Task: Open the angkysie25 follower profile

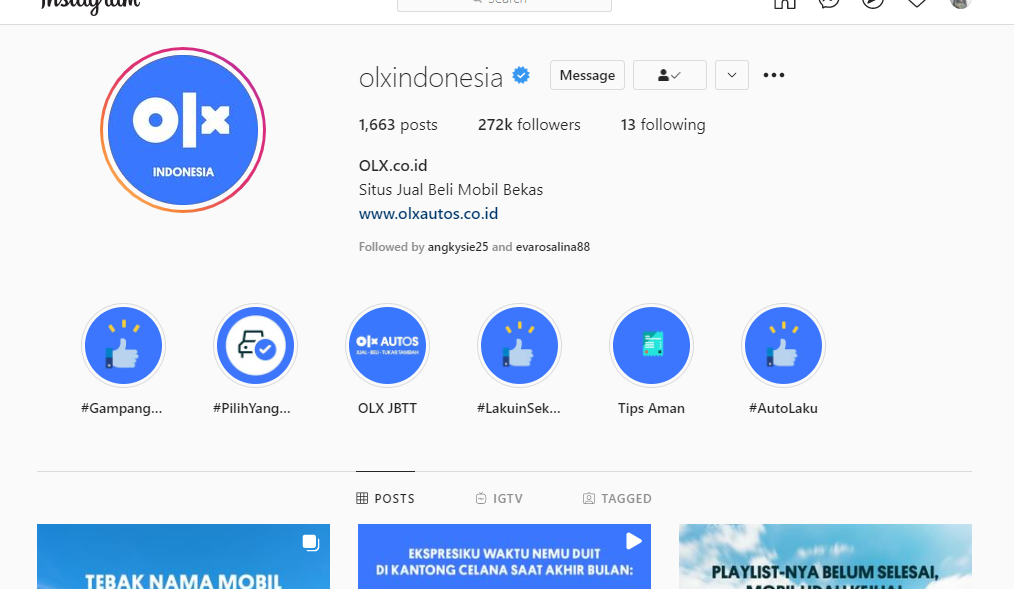Action: tap(458, 247)
